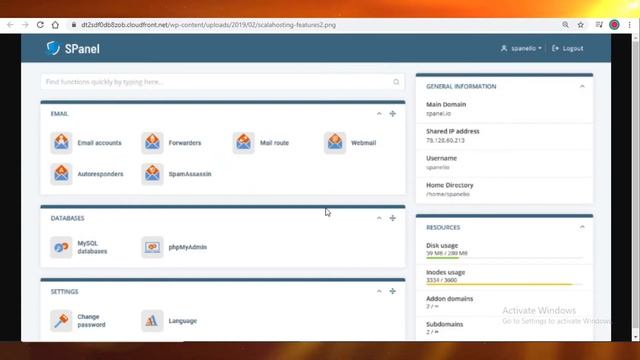Open the Mail route icon
Viewport: 640px width, 360px height.
244,143
